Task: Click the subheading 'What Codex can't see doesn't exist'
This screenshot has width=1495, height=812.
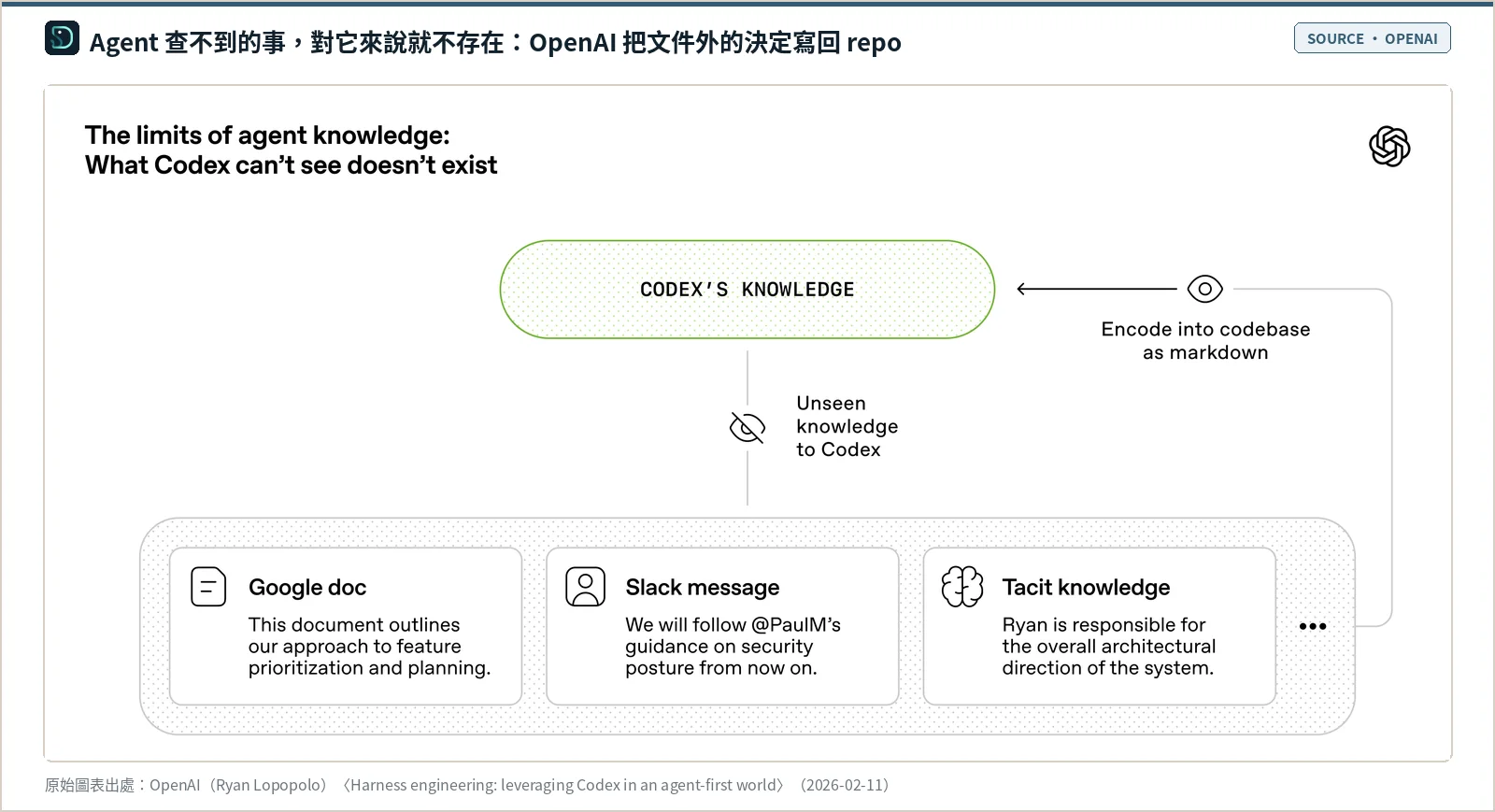Action: [x=292, y=165]
